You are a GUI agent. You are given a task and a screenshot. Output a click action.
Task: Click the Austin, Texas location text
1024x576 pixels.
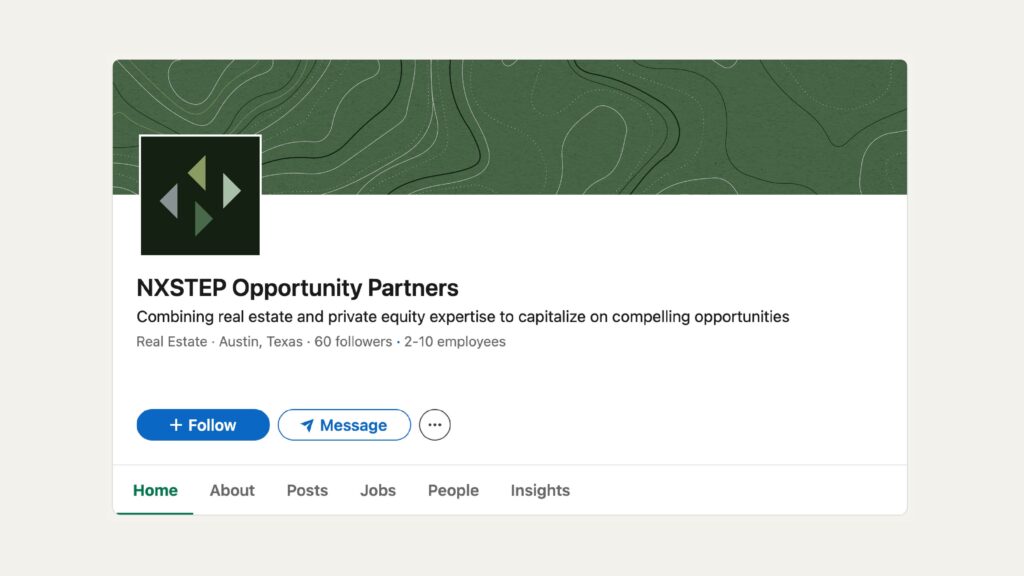260,342
